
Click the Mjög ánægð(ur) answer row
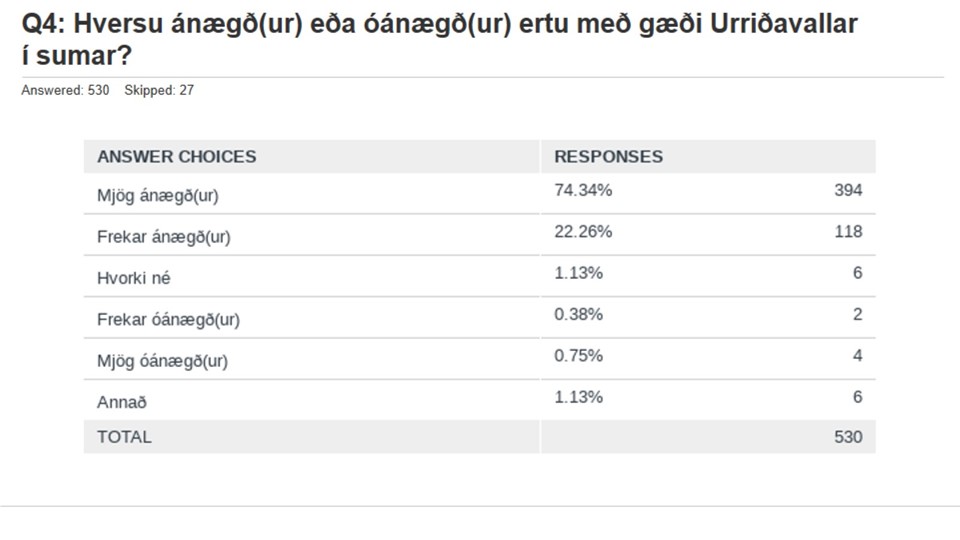click(479, 193)
